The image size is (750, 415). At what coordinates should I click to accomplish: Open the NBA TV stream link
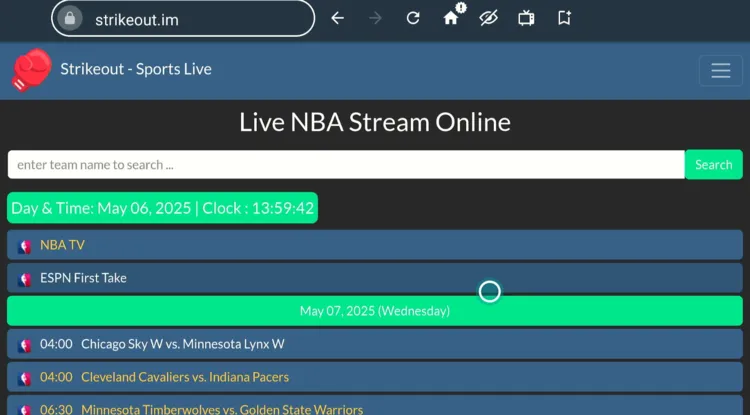click(x=375, y=245)
